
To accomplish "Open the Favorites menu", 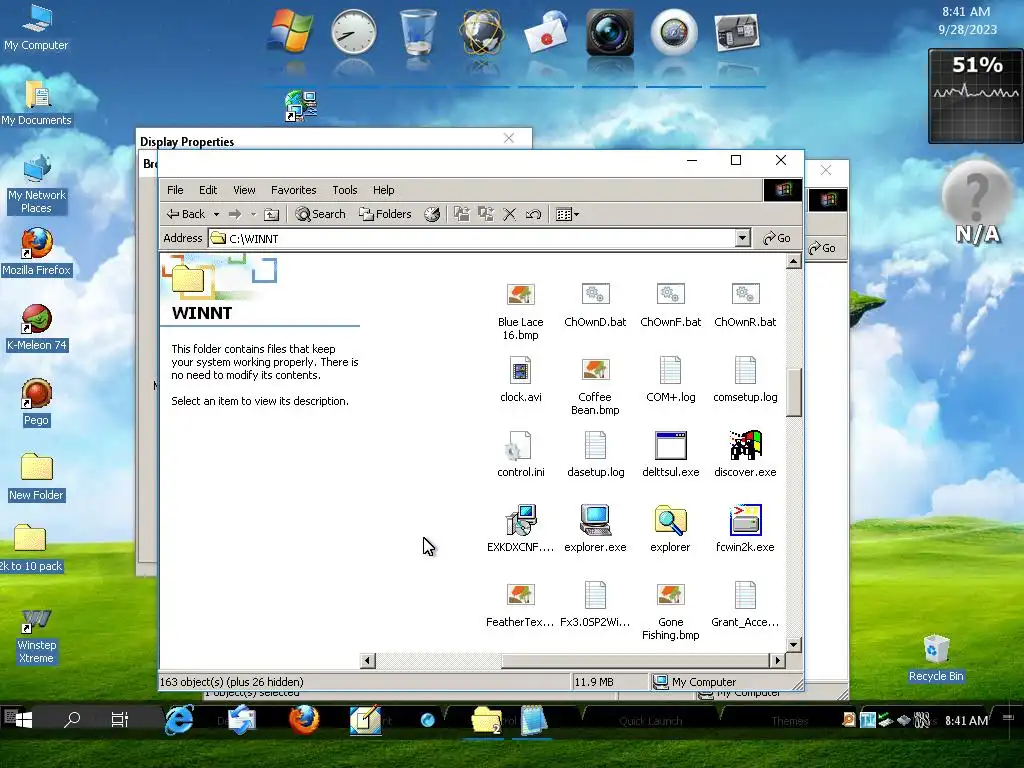I will (x=293, y=190).
